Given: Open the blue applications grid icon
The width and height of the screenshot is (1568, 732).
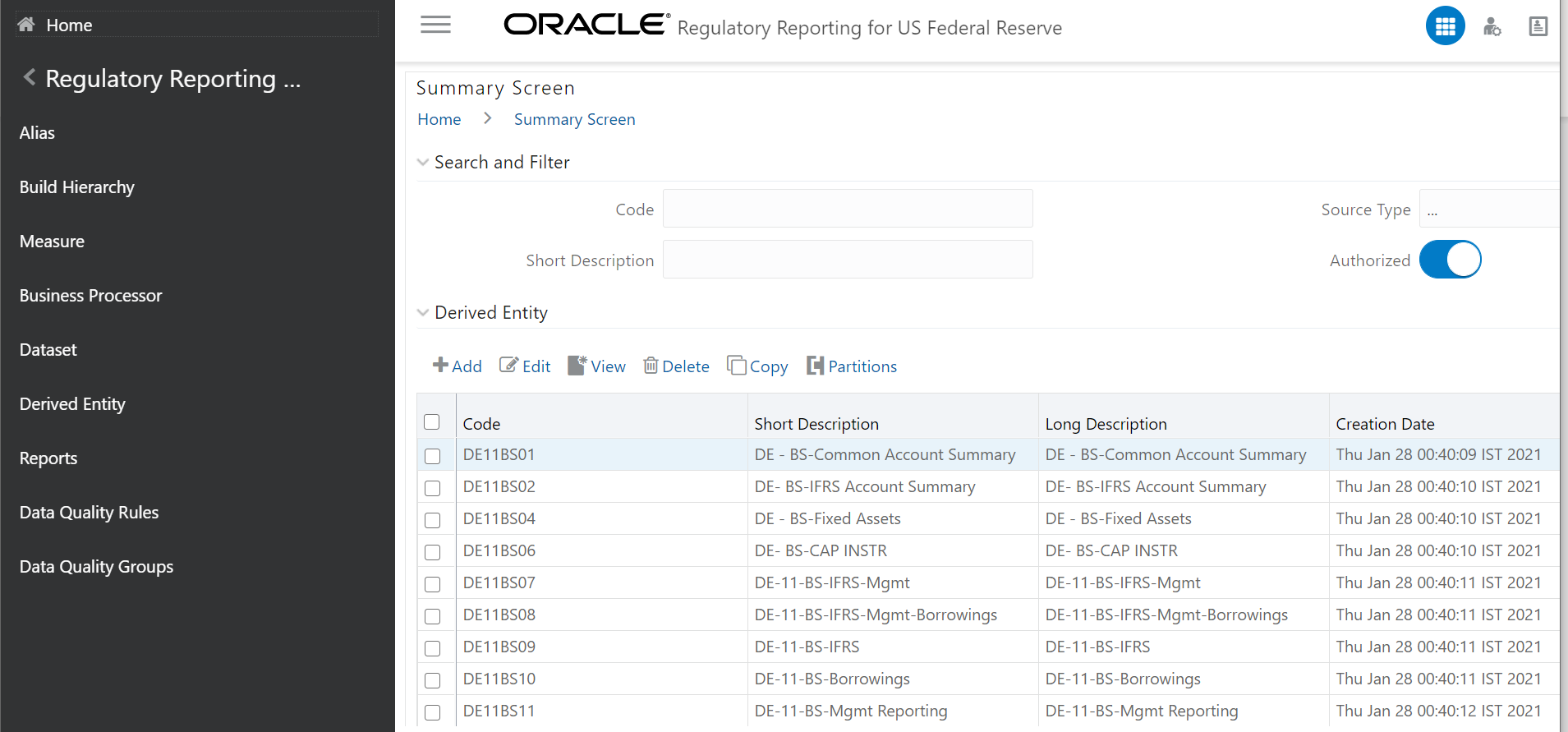Looking at the screenshot, I should (x=1445, y=26).
